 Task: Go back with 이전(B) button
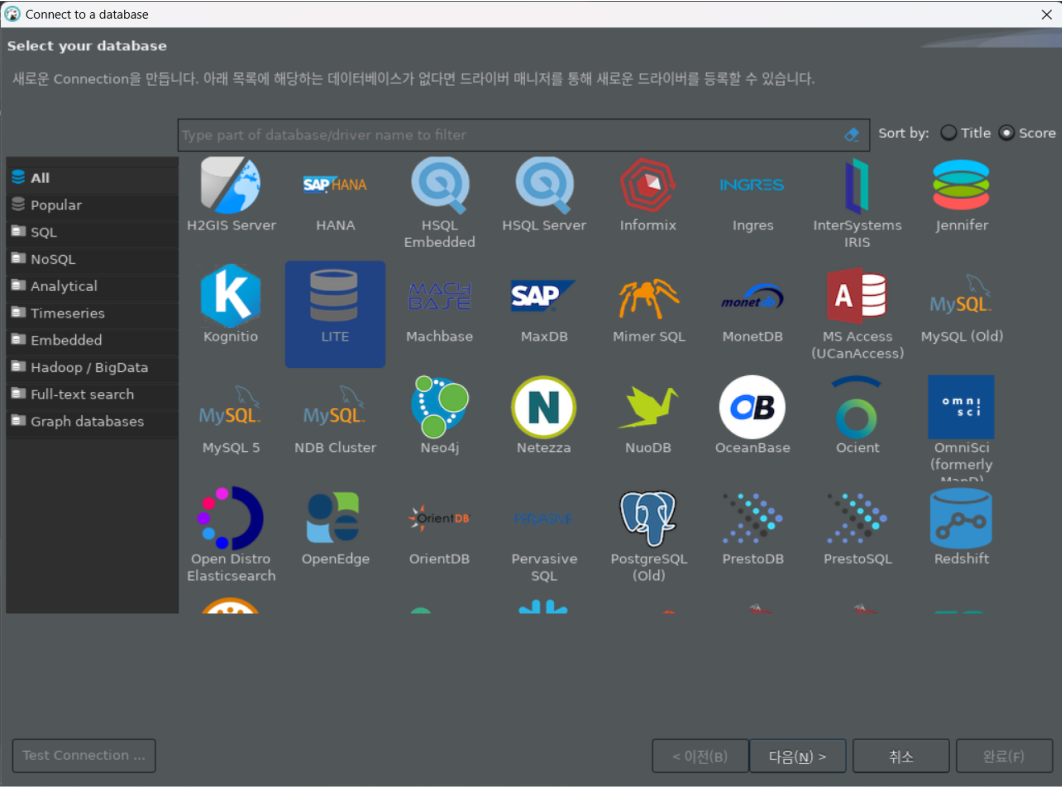(700, 756)
